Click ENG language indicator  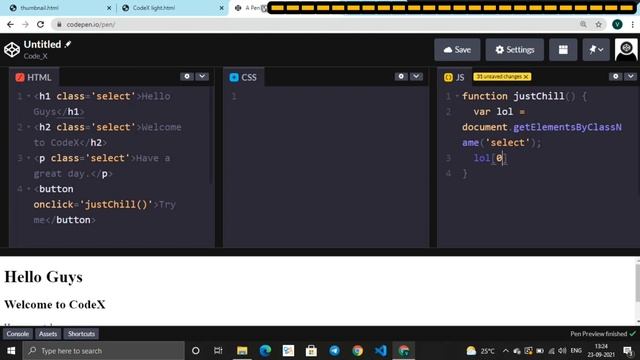pos(576,351)
